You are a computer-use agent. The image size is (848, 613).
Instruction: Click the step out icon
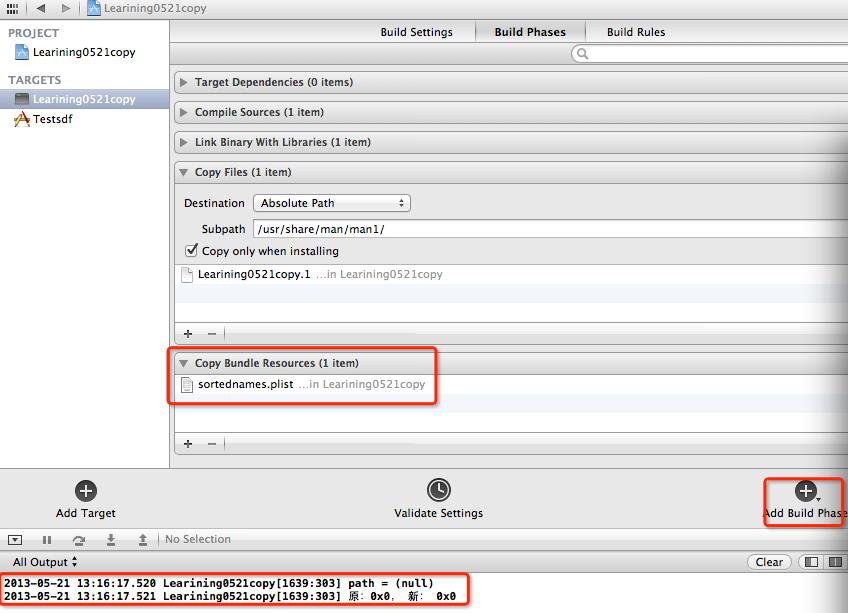click(143, 540)
